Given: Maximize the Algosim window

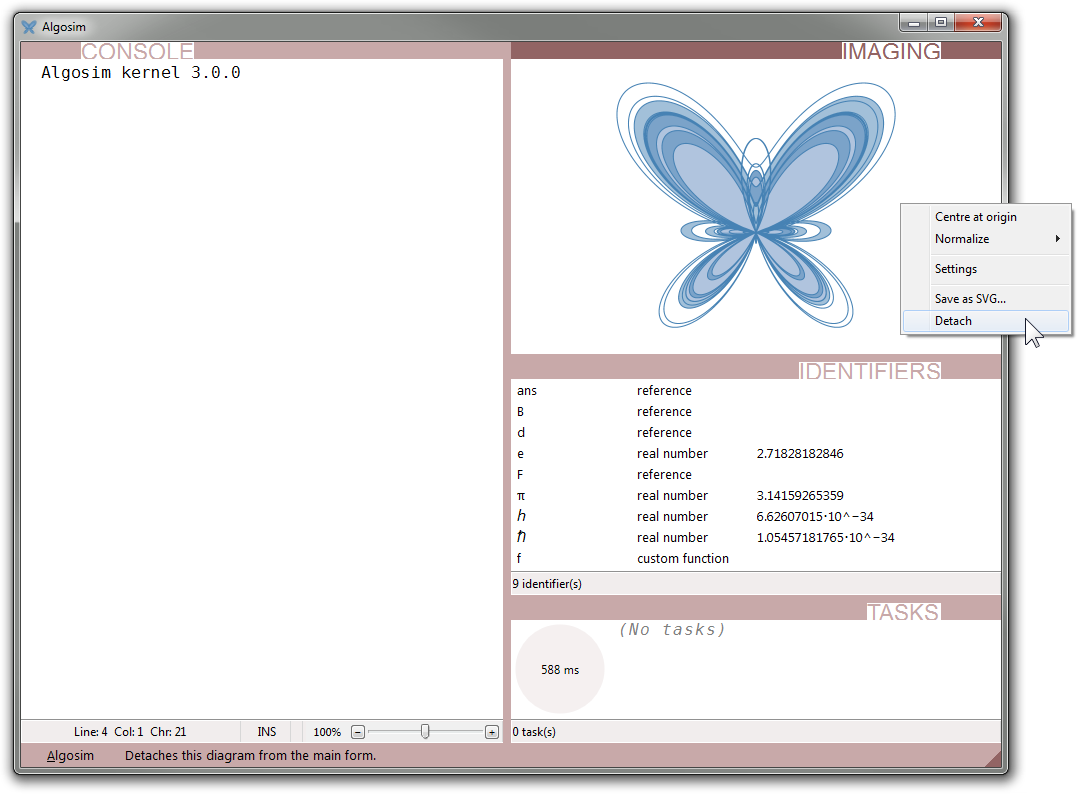Looking at the screenshot, I should pyautogui.click(x=940, y=22).
